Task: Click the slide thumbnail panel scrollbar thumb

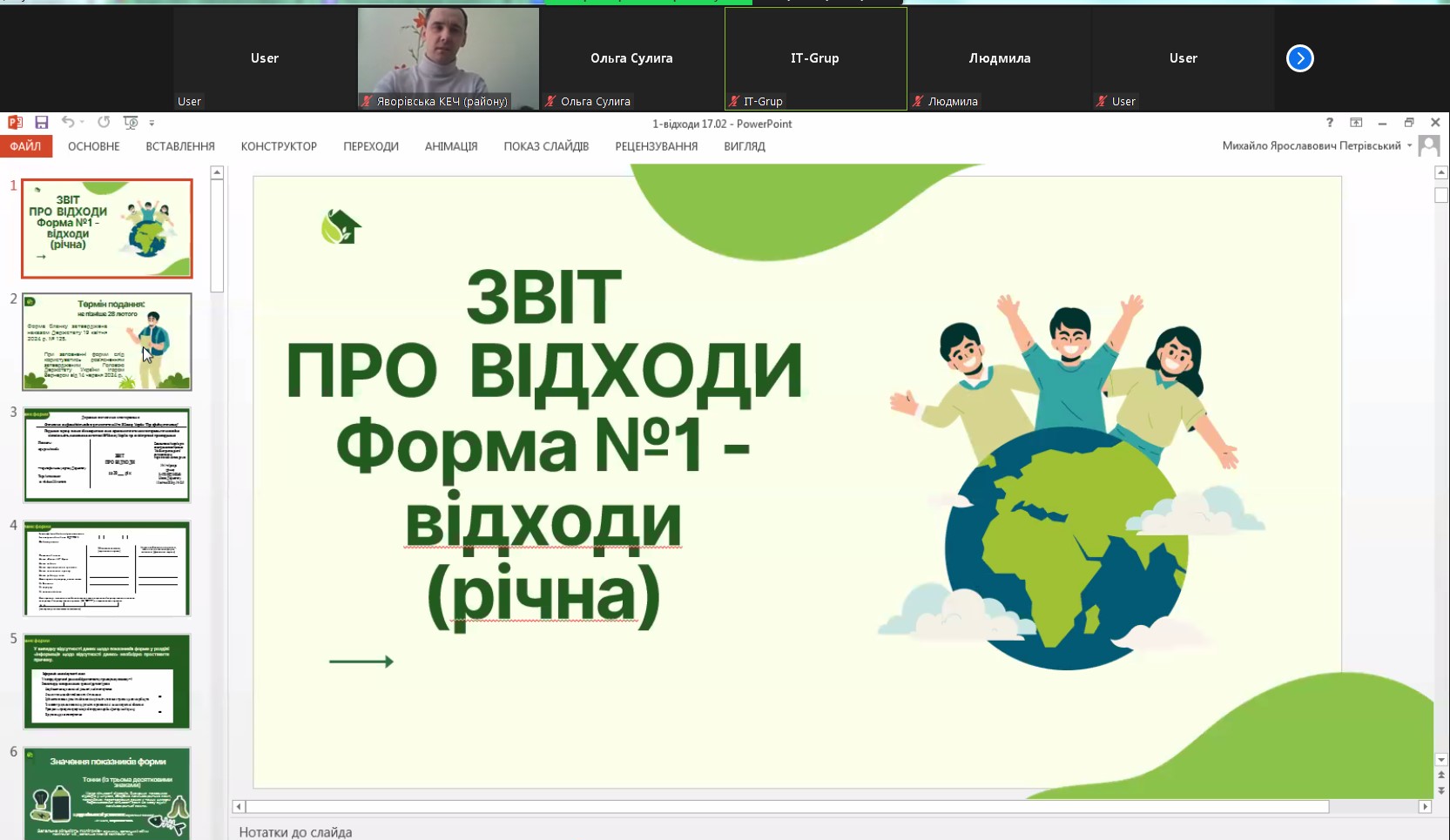Action: tap(218, 235)
